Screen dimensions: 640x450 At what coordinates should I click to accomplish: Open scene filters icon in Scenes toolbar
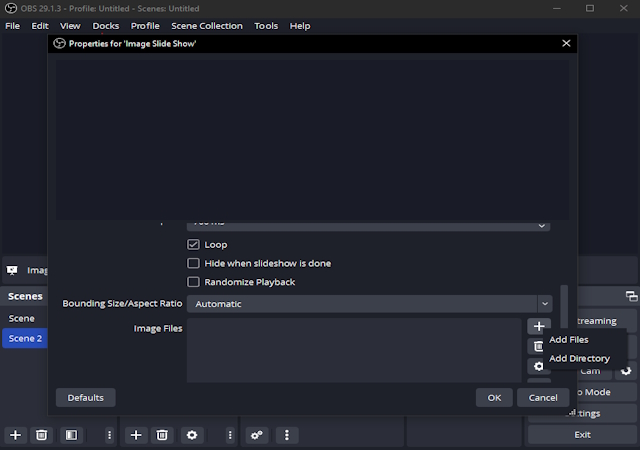71,435
